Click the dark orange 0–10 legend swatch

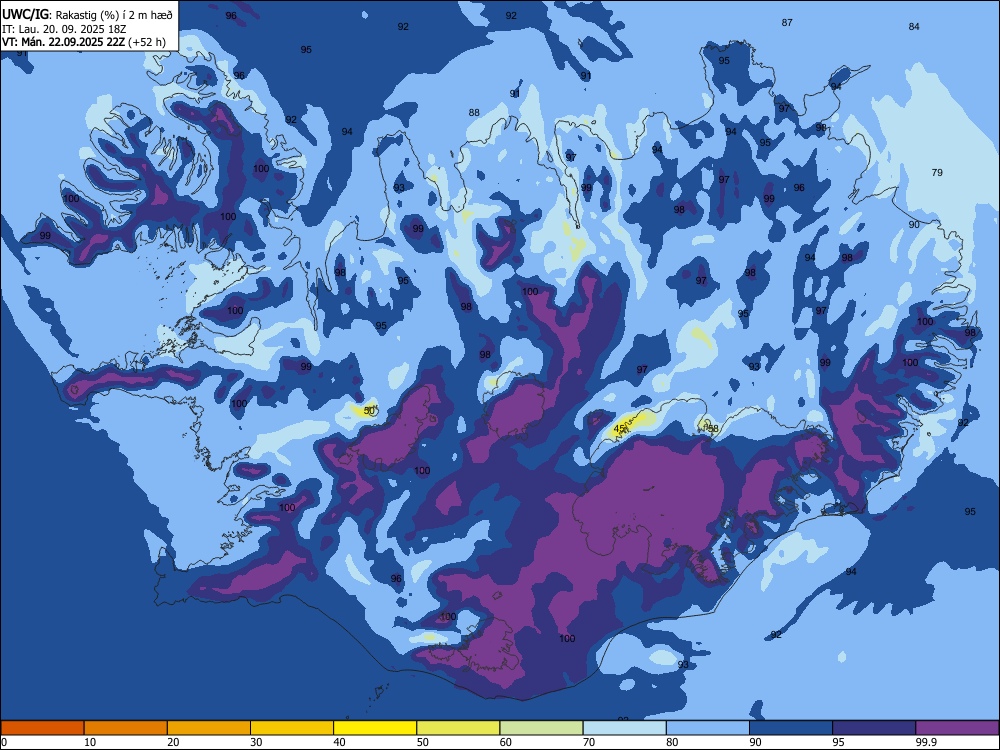42,728
